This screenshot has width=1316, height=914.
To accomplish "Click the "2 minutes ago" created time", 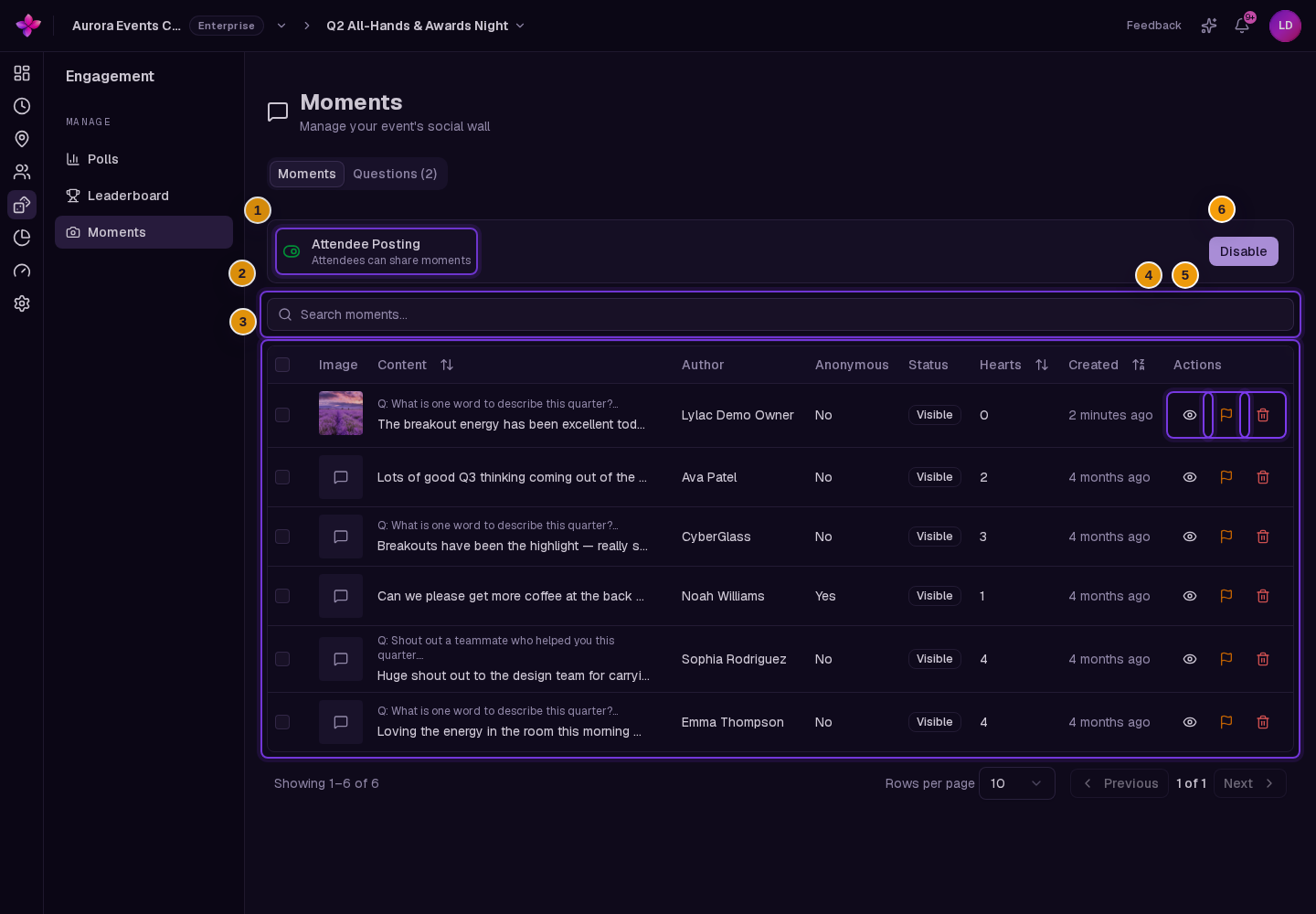I will 1110,415.
